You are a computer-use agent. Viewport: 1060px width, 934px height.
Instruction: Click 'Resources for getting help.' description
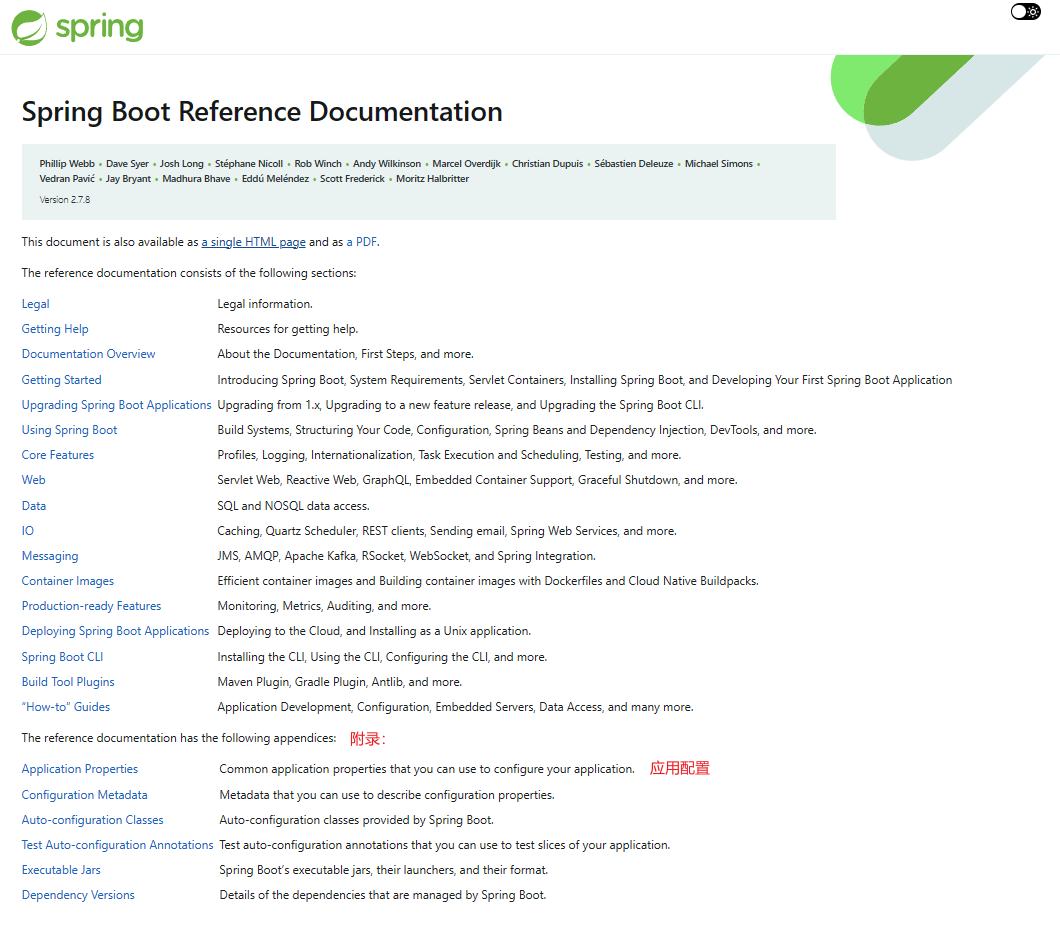(288, 329)
